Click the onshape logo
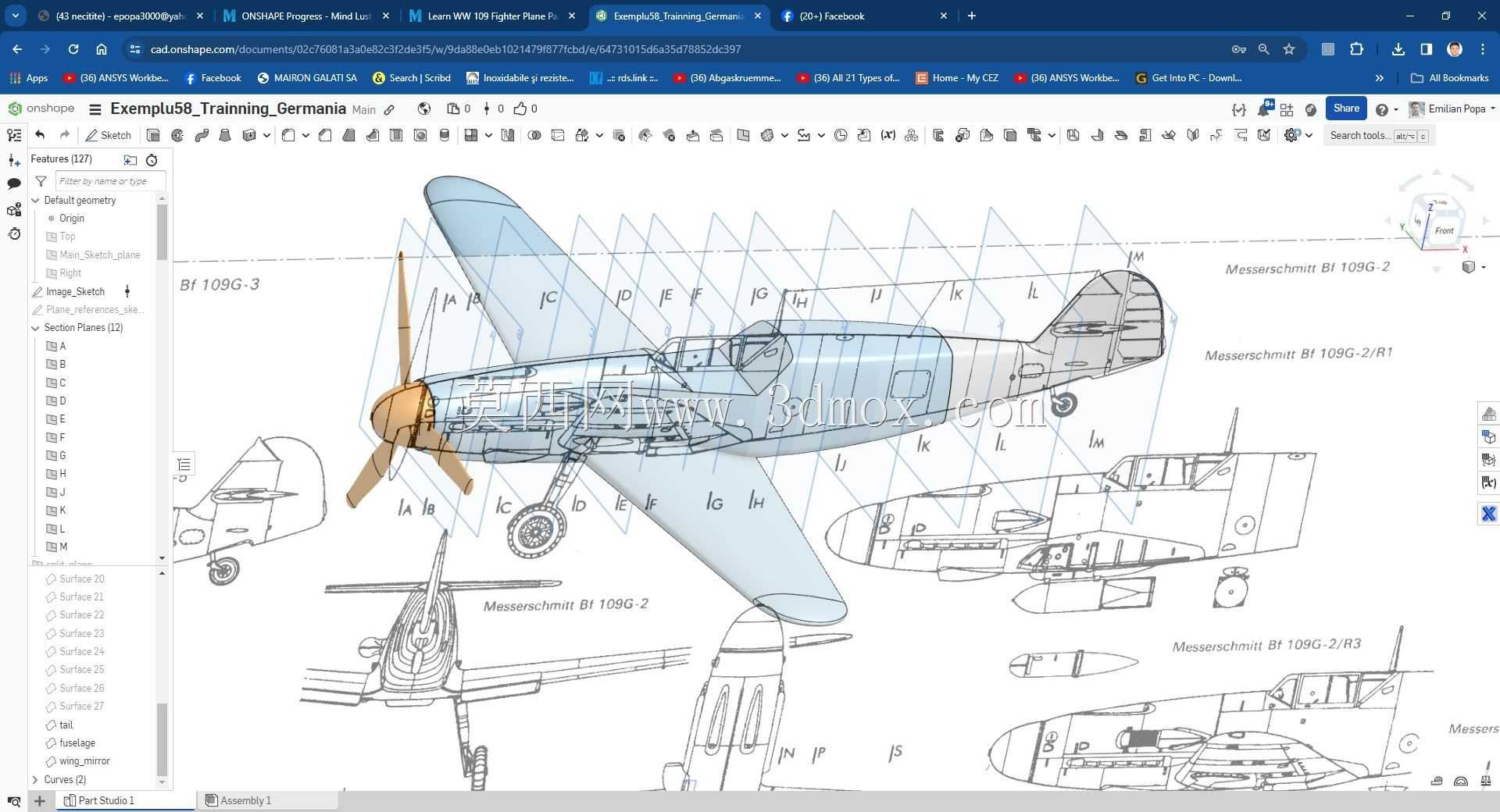The width and height of the screenshot is (1500, 812). coord(41,109)
